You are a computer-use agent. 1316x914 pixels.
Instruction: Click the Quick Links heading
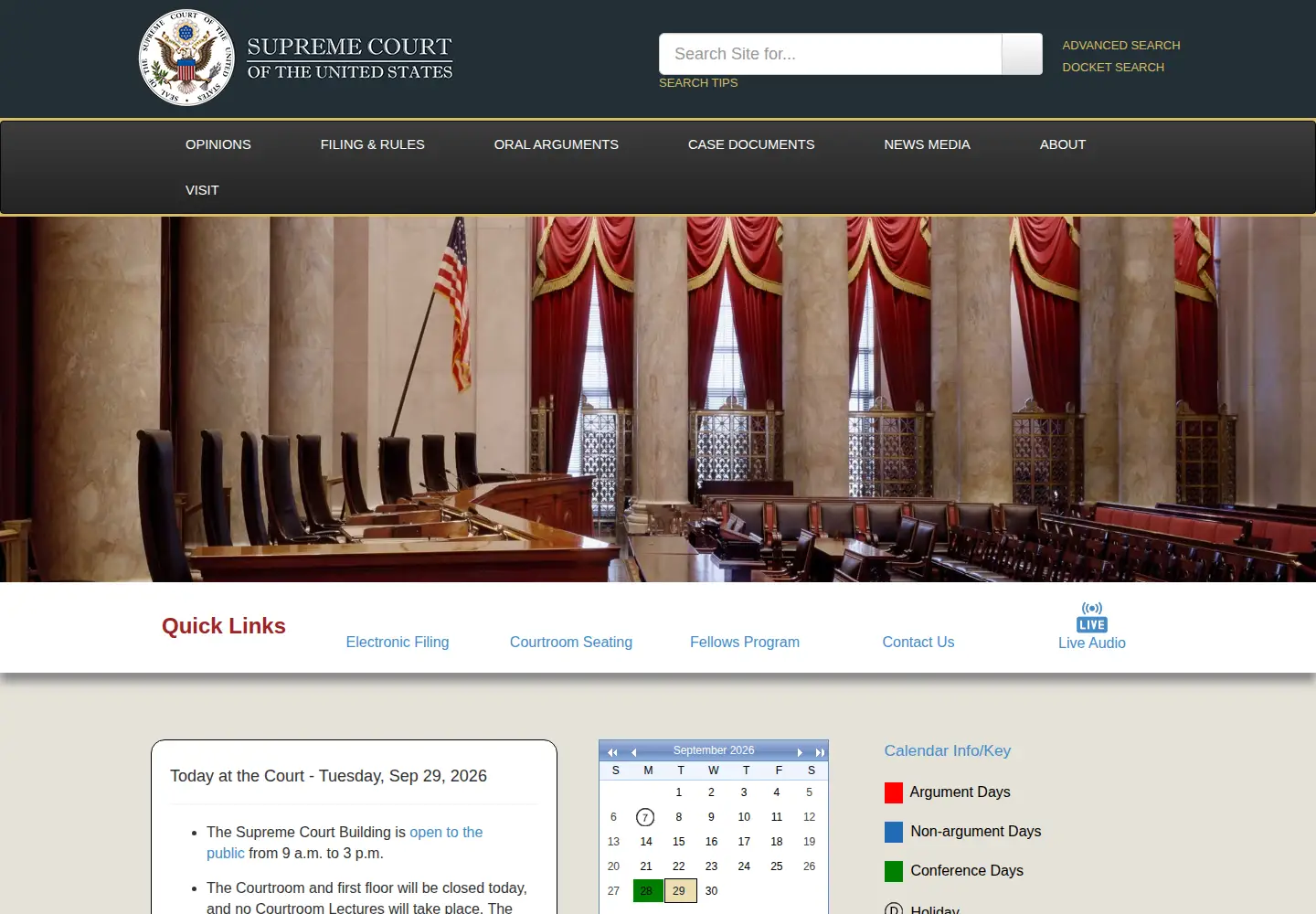point(223,626)
